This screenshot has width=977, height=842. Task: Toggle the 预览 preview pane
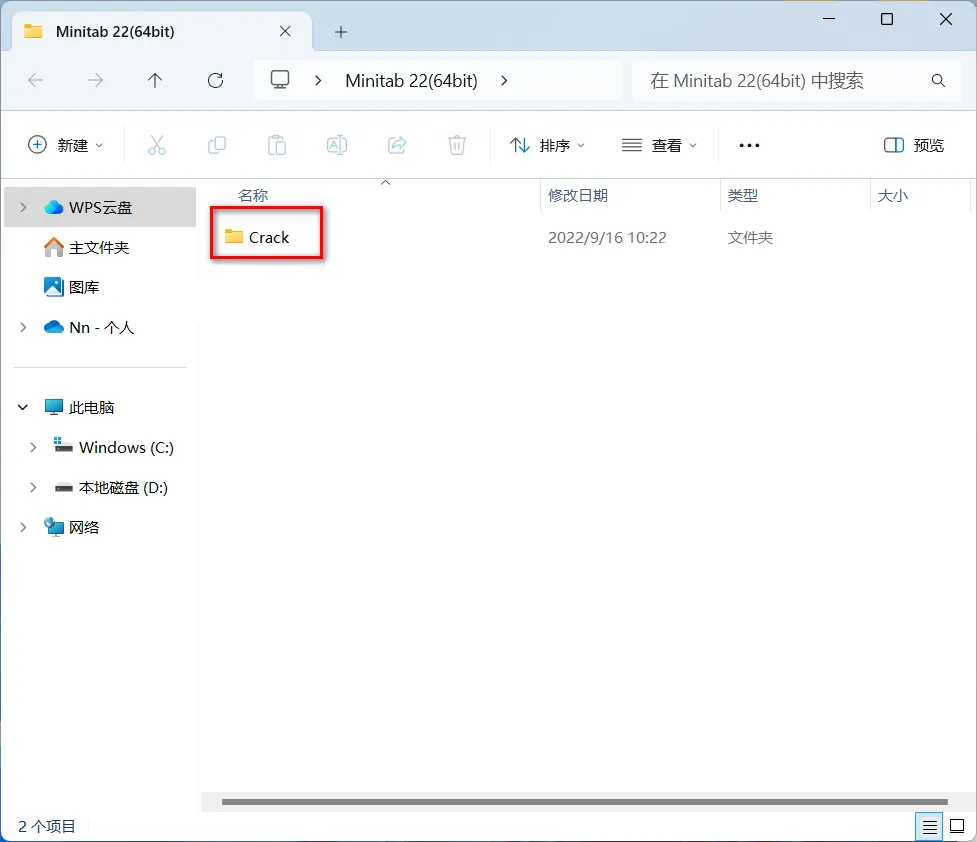tap(914, 145)
